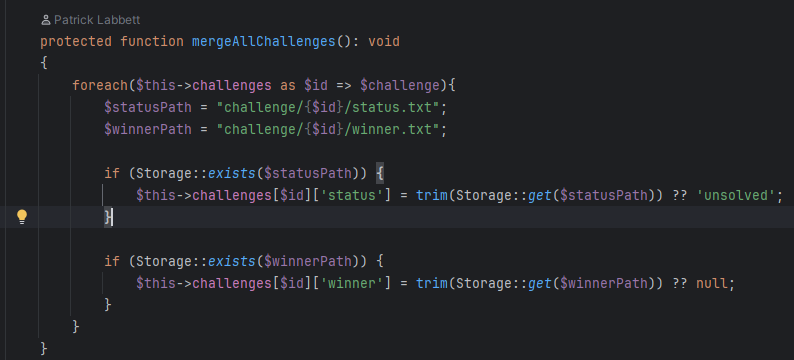Click the highlighted closing brace at the caret

(108, 217)
